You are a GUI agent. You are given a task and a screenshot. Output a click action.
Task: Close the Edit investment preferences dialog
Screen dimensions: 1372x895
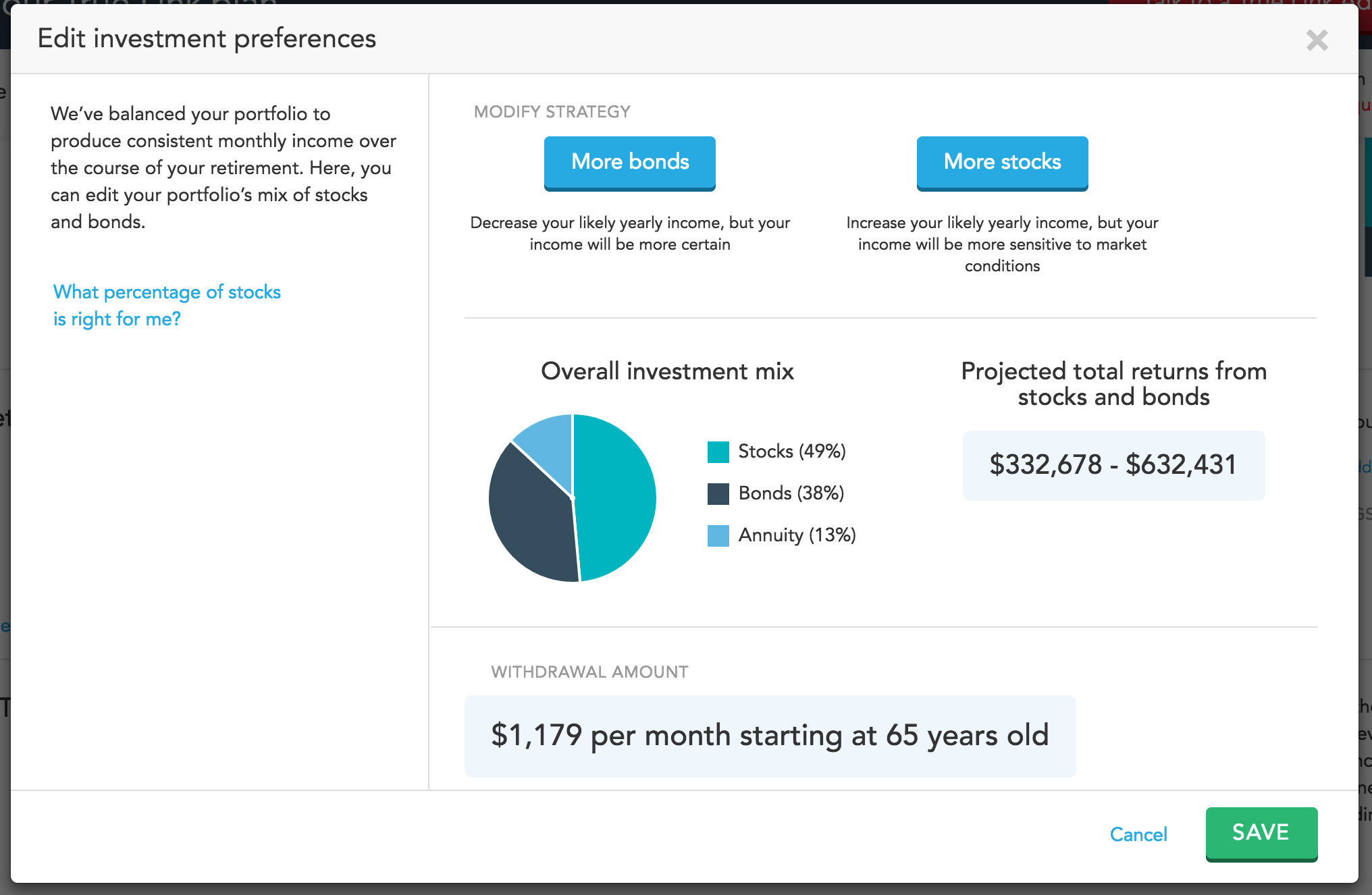pyautogui.click(x=1316, y=40)
